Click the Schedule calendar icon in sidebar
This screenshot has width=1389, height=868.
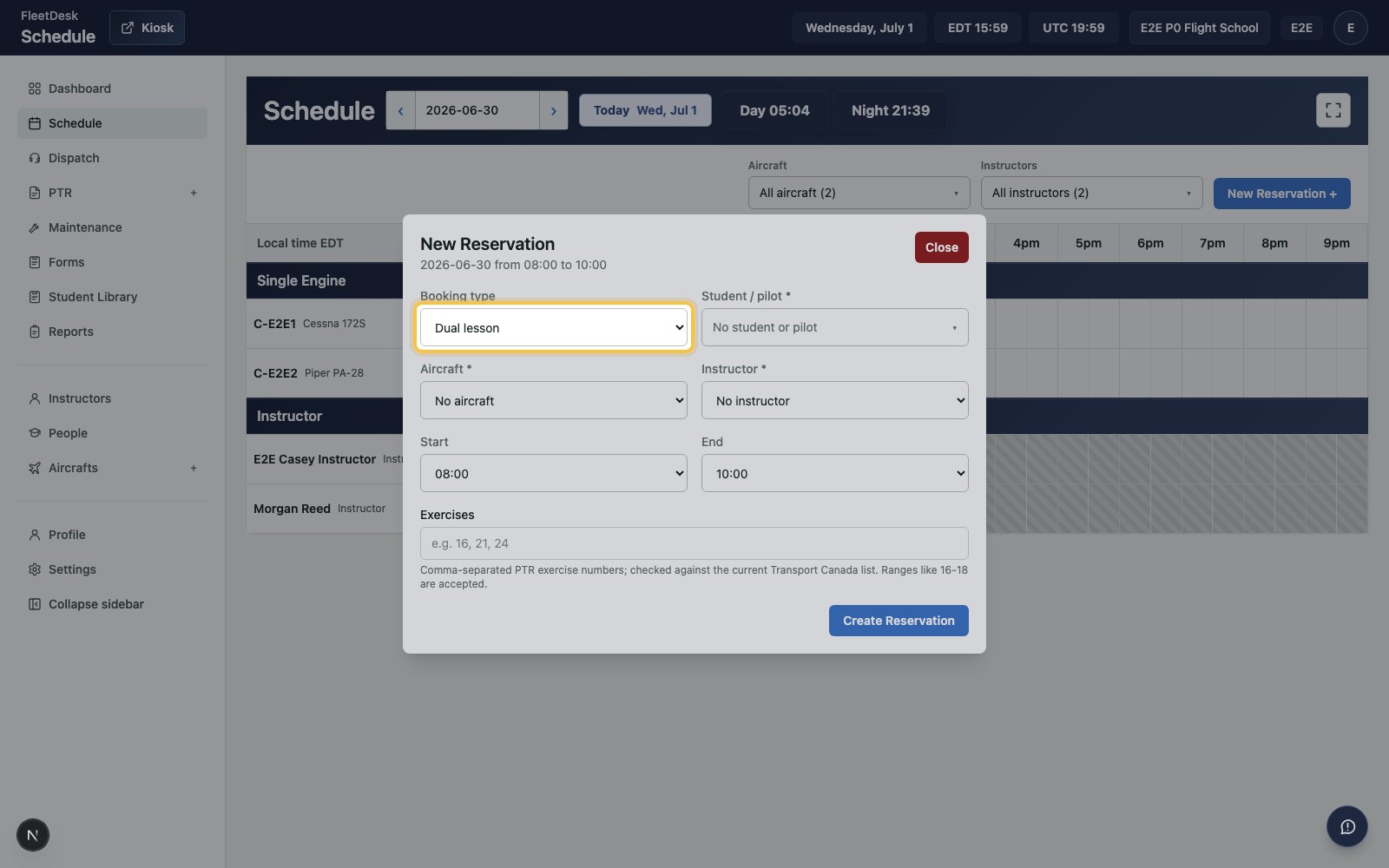tap(35, 123)
